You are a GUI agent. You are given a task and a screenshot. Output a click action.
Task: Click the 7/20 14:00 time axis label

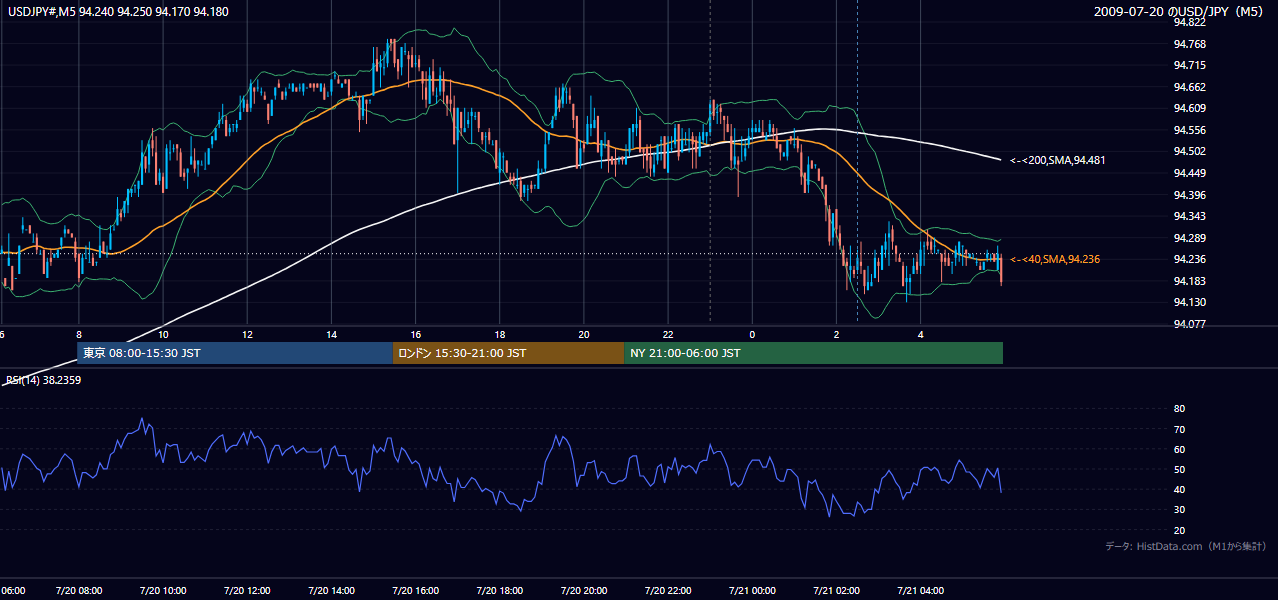click(x=332, y=591)
